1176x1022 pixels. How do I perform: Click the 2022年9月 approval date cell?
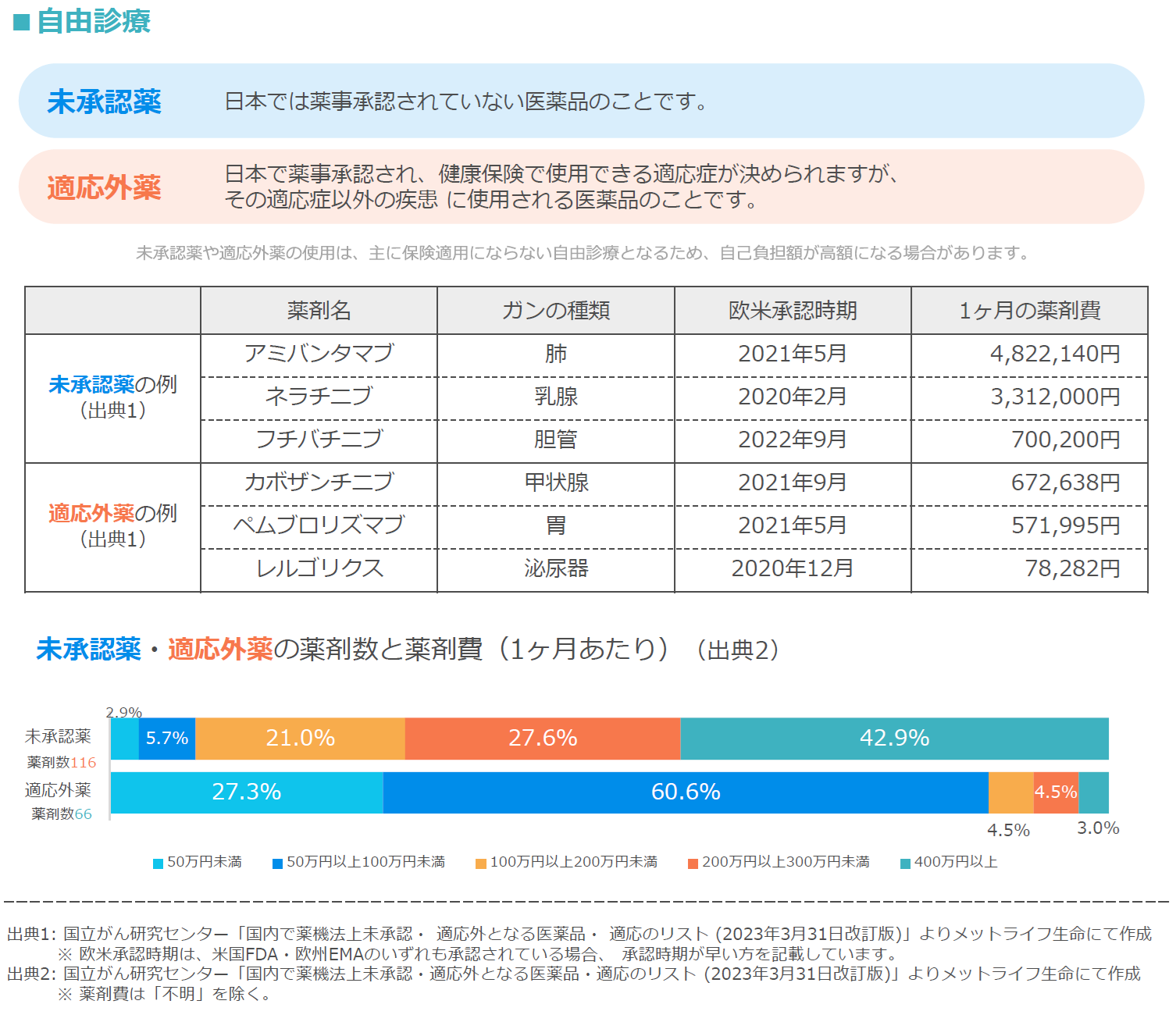pos(793,440)
